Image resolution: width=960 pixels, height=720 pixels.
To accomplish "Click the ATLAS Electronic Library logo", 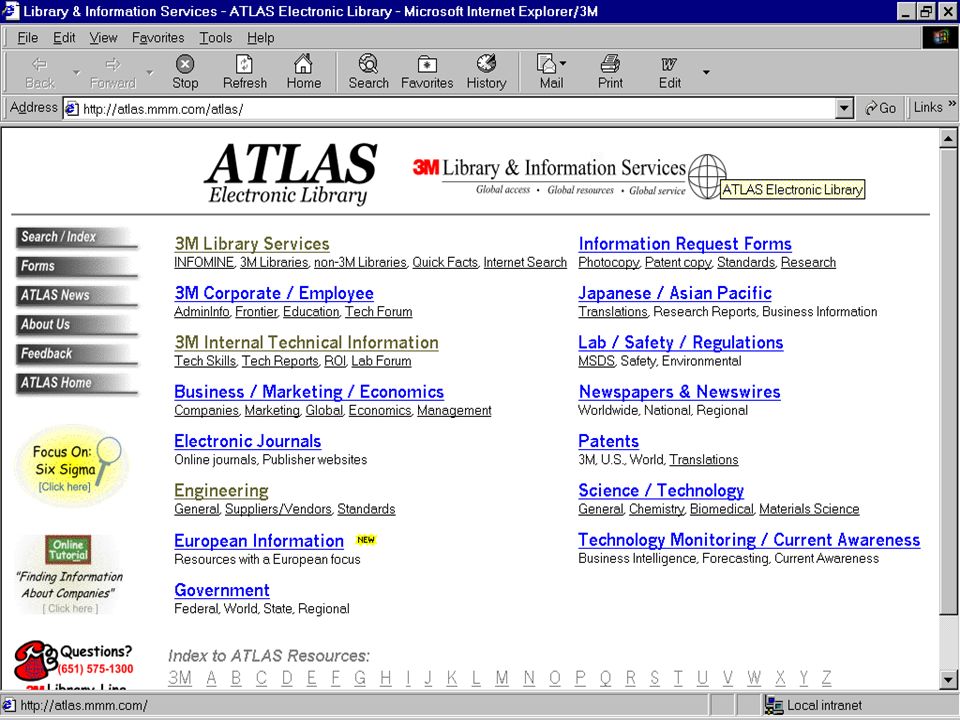I will pyautogui.click(x=291, y=173).
